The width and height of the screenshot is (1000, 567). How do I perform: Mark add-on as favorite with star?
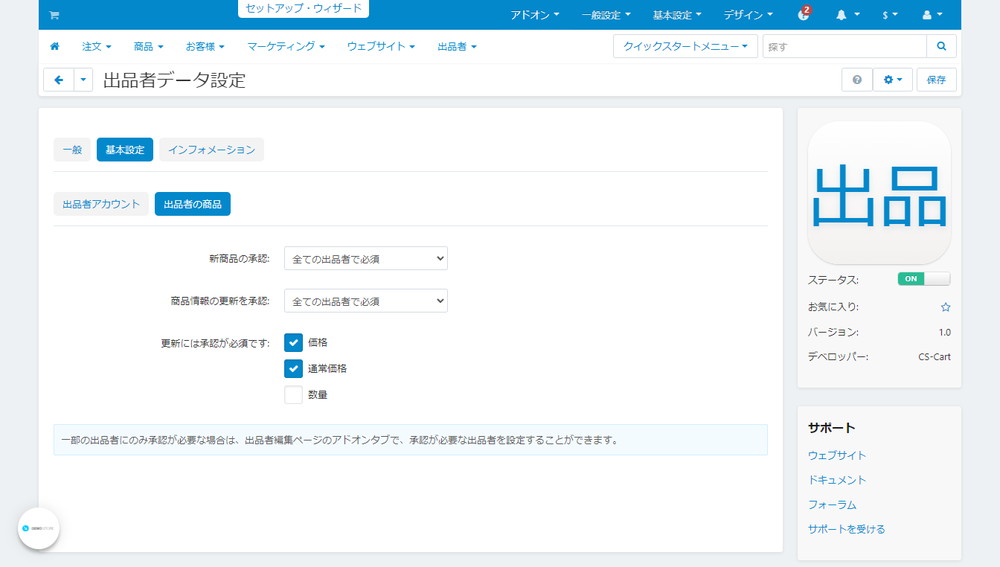coord(945,307)
